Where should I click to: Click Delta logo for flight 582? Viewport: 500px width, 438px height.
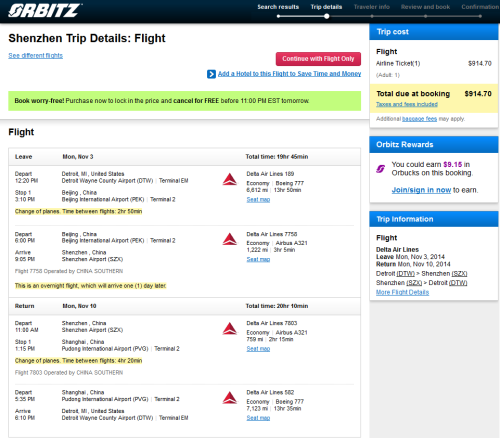point(230,398)
